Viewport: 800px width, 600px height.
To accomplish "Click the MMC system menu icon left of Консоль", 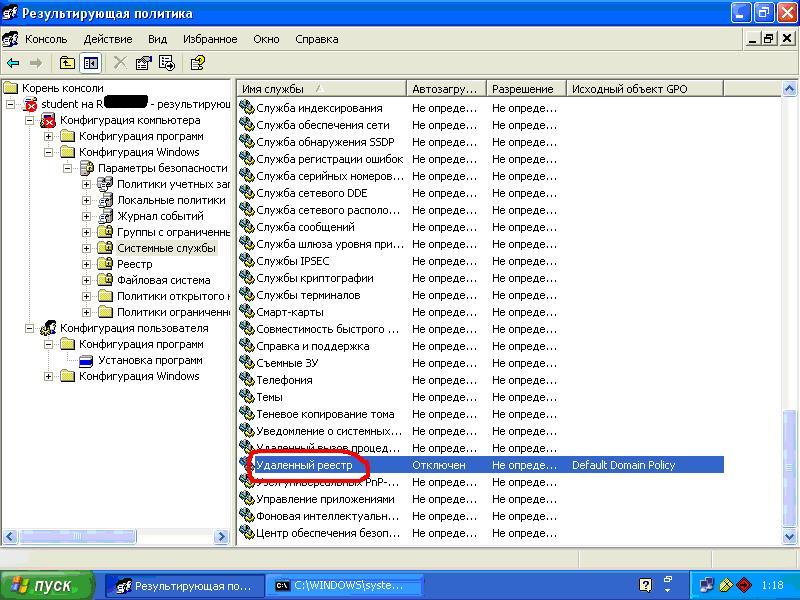I will [x=10, y=39].
